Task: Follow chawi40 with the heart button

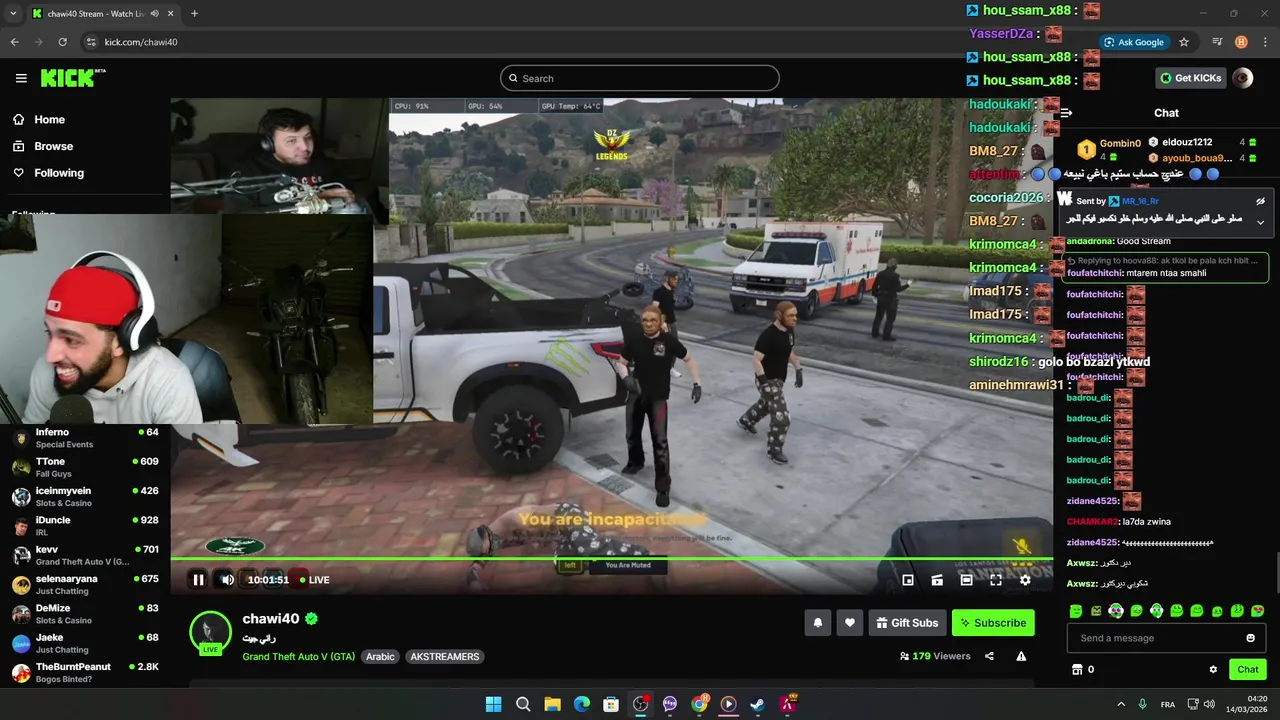Action: 850,623
